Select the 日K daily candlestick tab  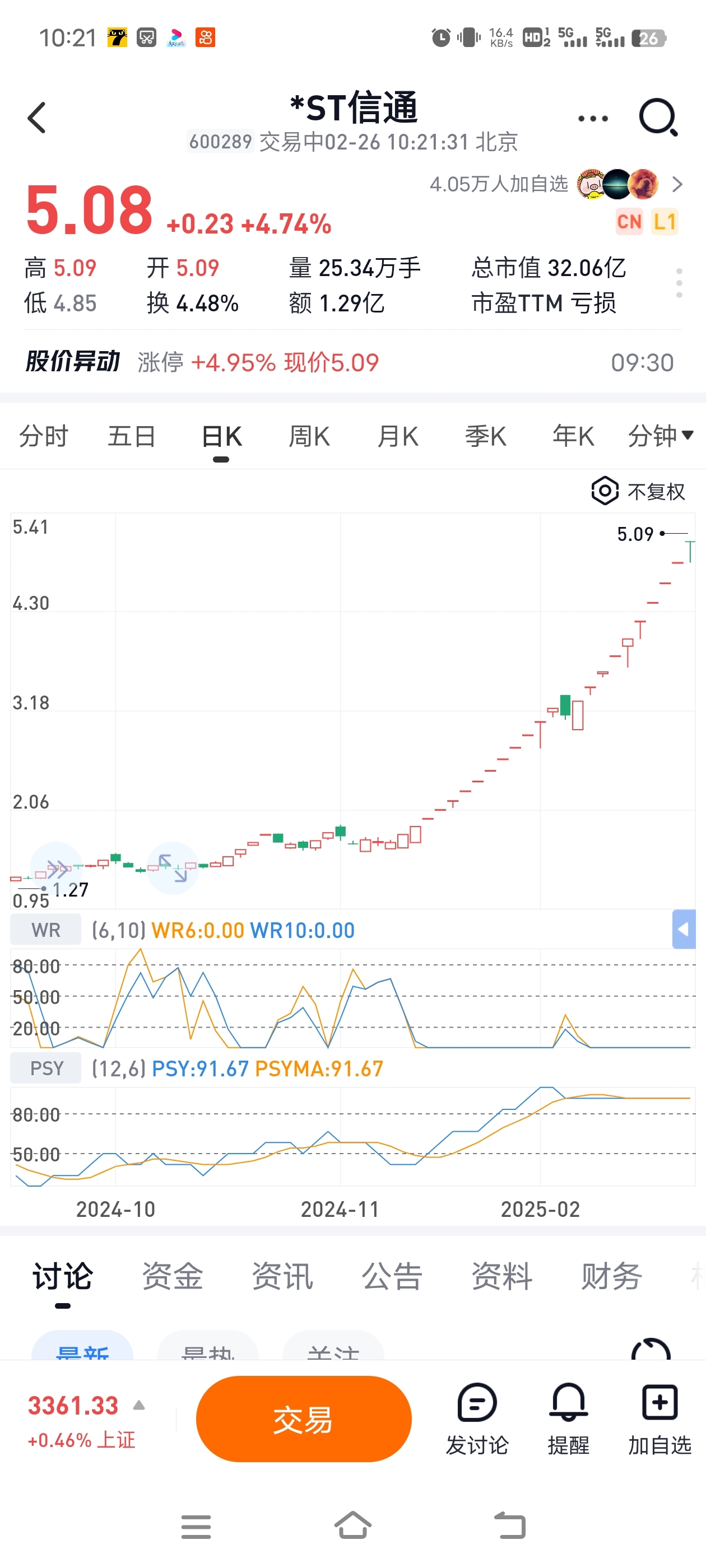(x=221, y=436)
